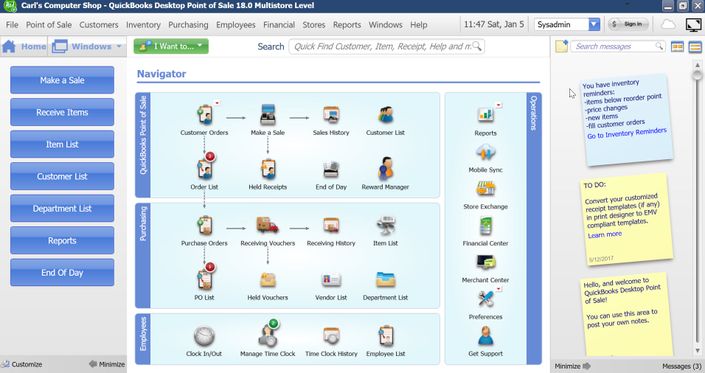705x373 pixels.
Task: Open the Inventory menu
Action: point(143,25)
